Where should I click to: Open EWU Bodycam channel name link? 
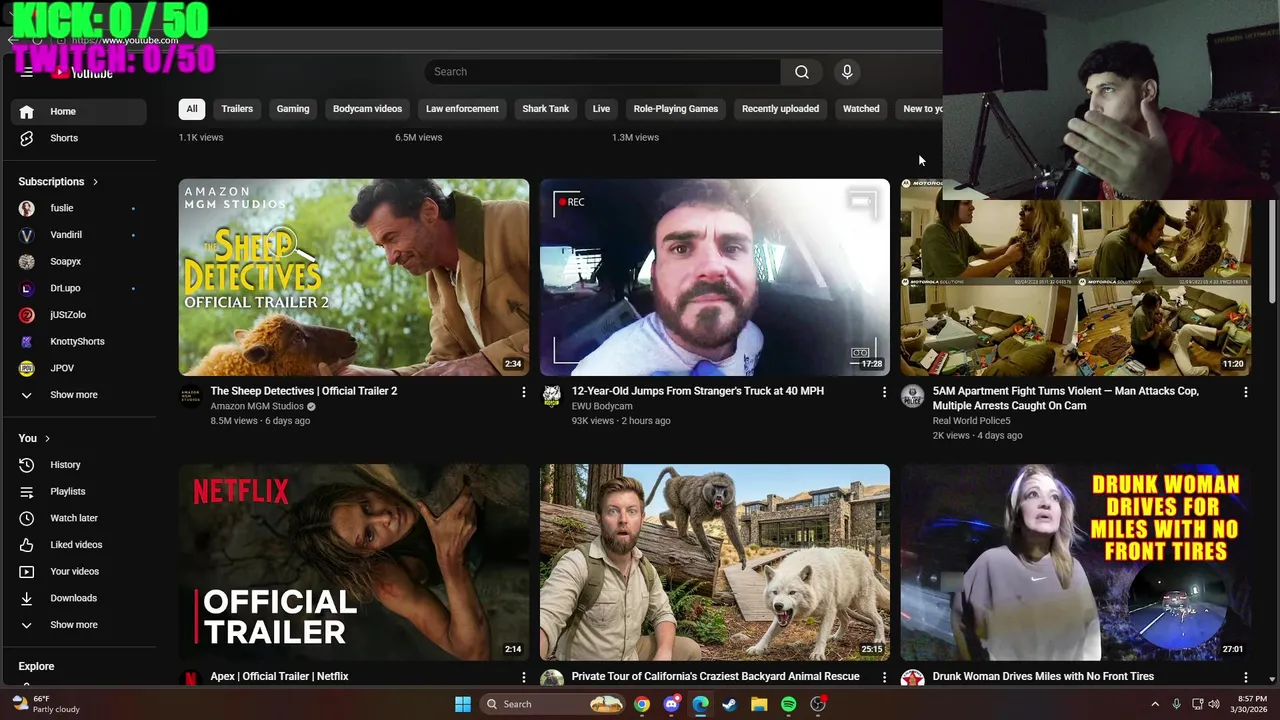602,406
